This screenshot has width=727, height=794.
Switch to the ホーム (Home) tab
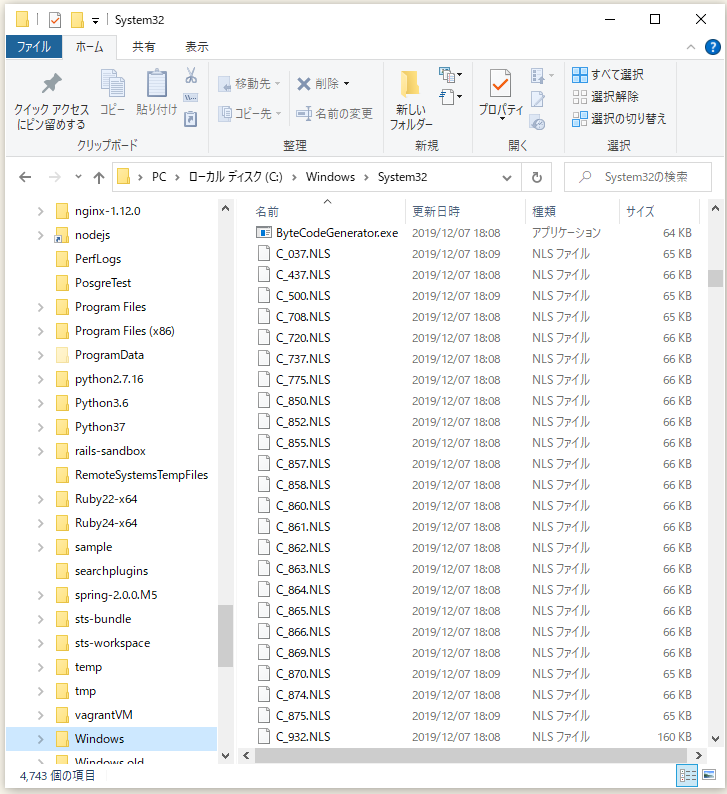(x=89, y=47)
